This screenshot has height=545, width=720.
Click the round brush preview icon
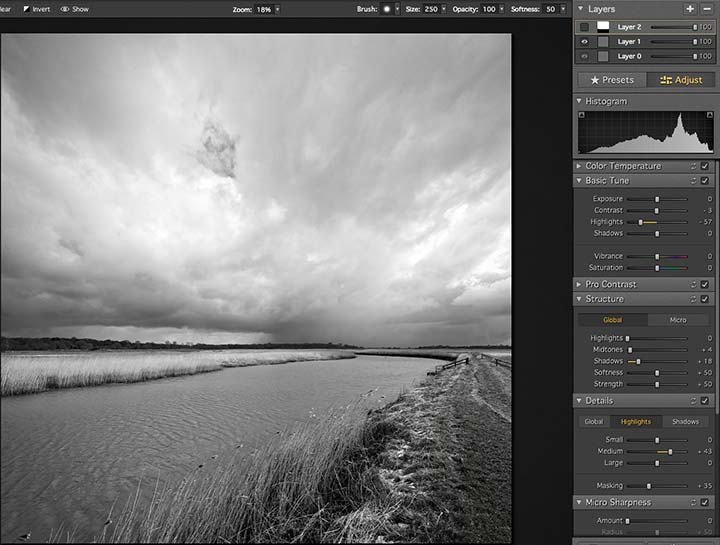coord(387,9)
